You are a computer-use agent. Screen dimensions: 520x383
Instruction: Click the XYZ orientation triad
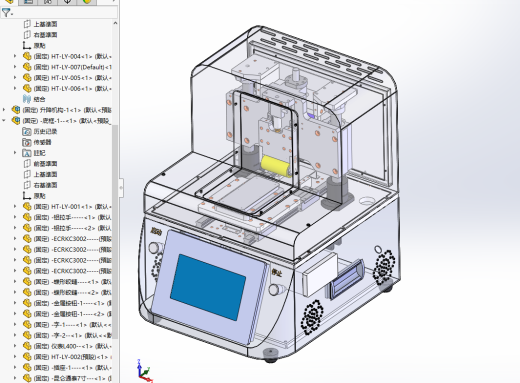click(x=144, y=371)
